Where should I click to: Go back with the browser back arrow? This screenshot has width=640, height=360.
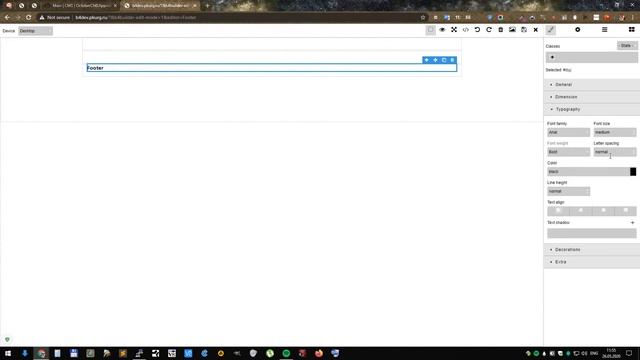pyautogui.click(x=7, y=18)
